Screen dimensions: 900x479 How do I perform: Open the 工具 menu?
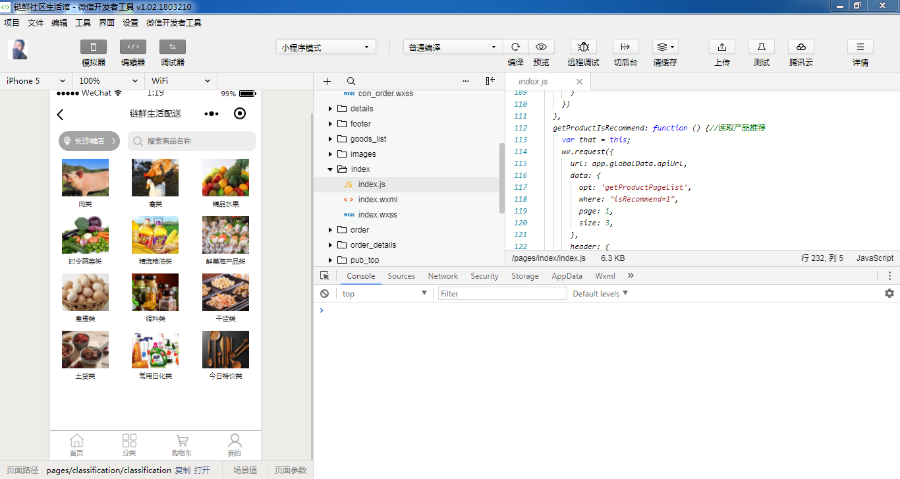coord(83,22)
